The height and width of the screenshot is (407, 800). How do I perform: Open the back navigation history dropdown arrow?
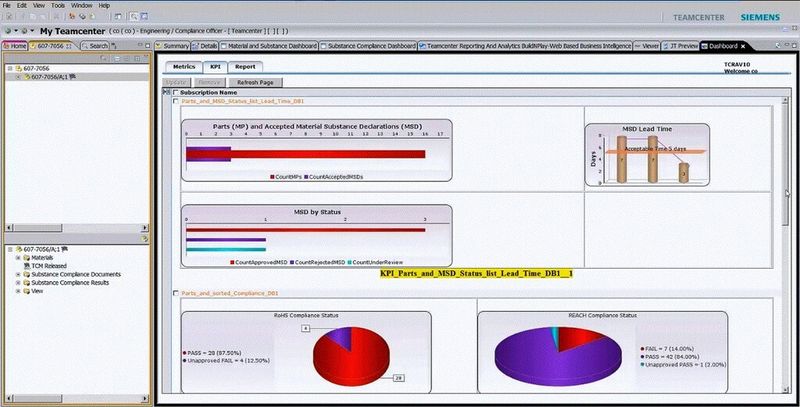click(x=16, y=31)
